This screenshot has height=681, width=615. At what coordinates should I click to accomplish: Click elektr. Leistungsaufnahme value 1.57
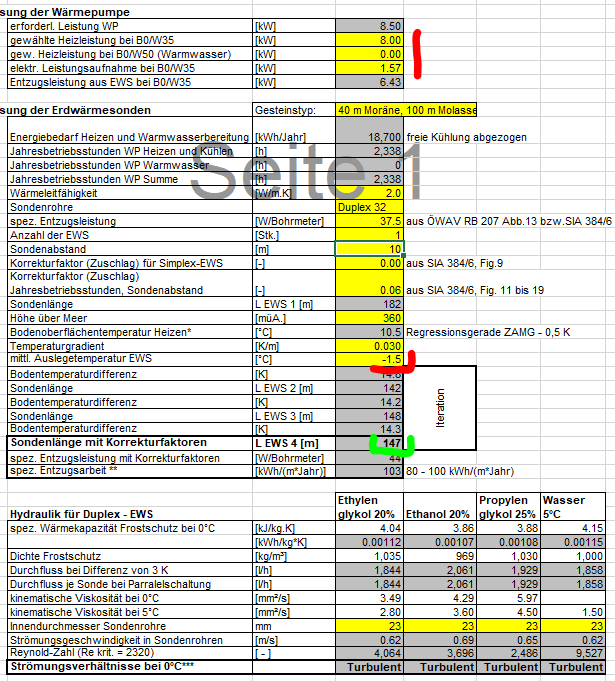[370, 68]
